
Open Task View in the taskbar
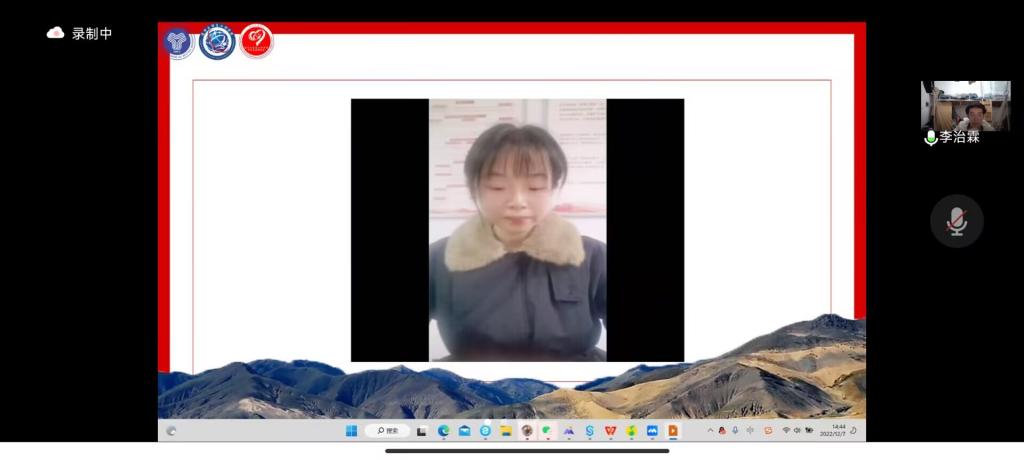point(422,431)
